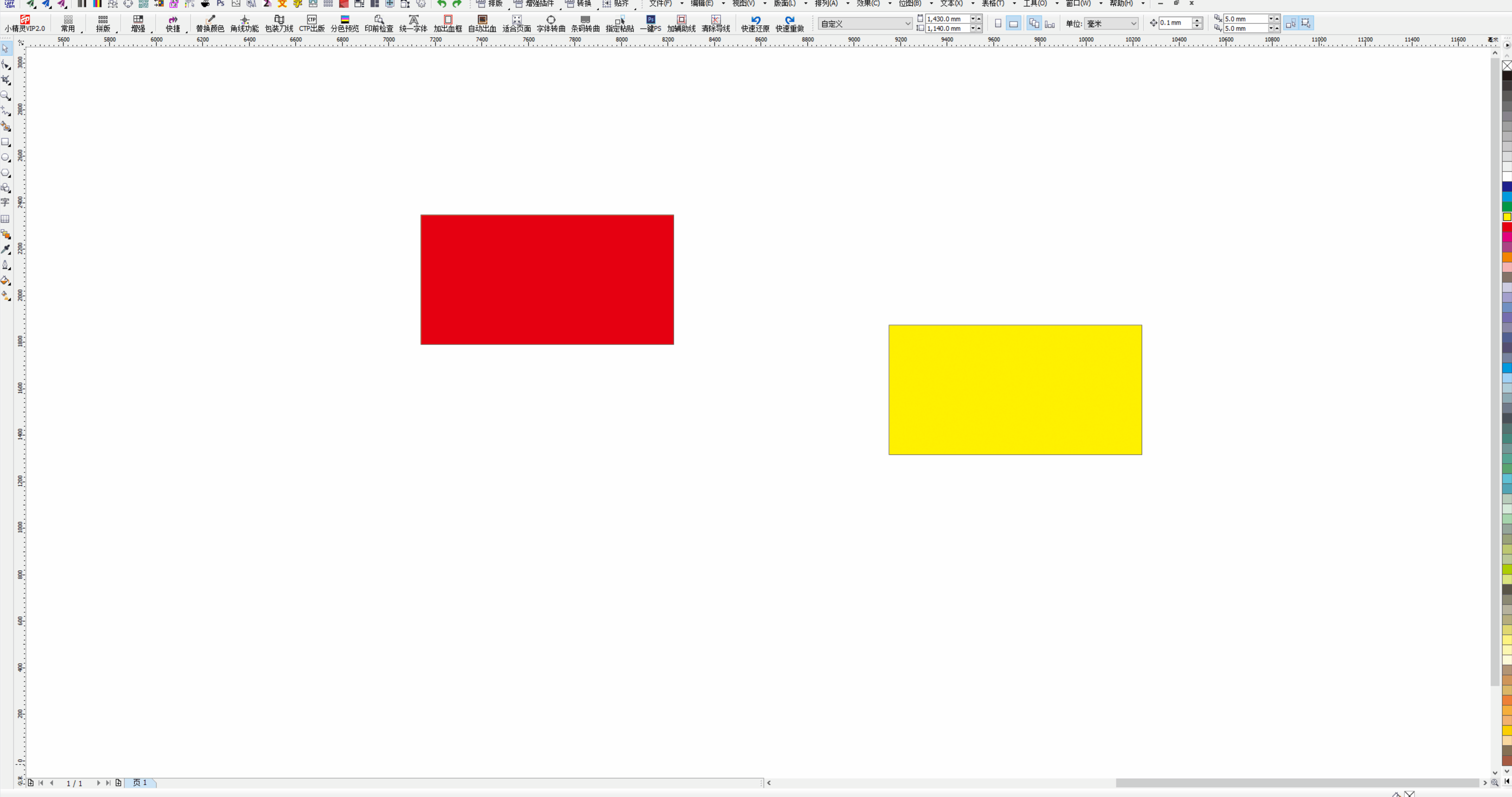Toggle apply layout to all pages

click(x=1034, y=23)
